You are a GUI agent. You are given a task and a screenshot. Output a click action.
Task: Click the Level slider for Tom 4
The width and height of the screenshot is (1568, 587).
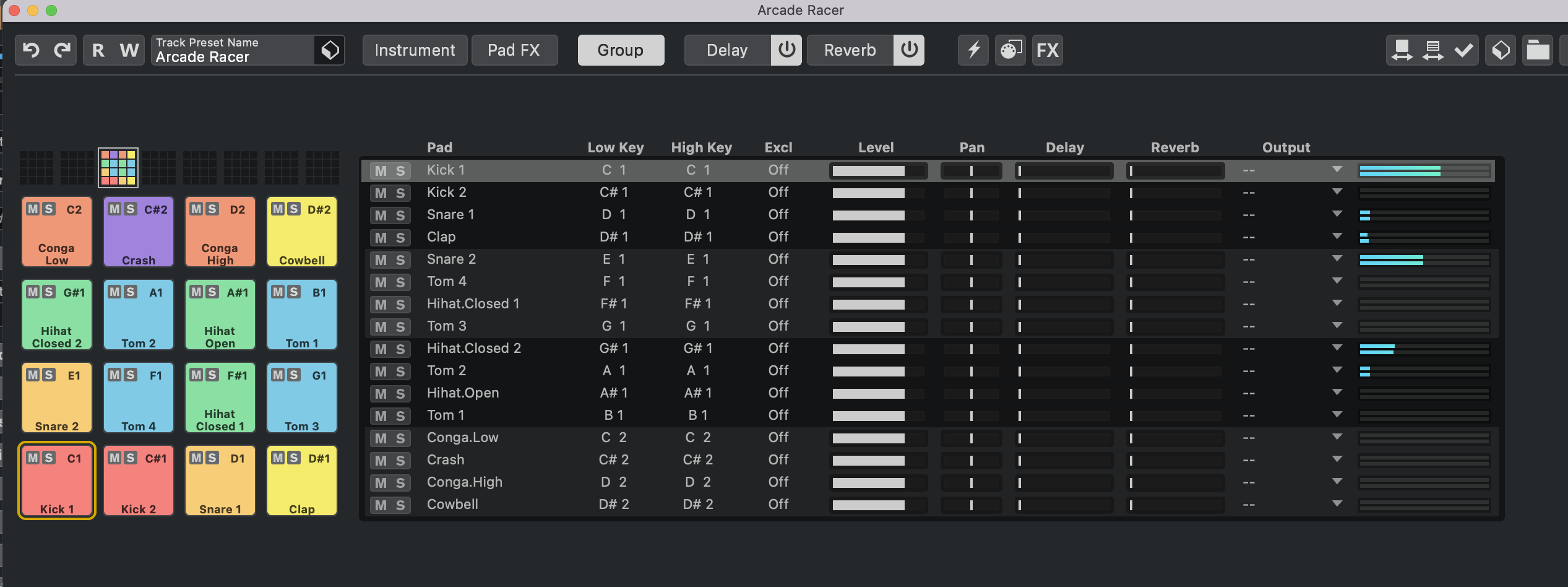877,282
